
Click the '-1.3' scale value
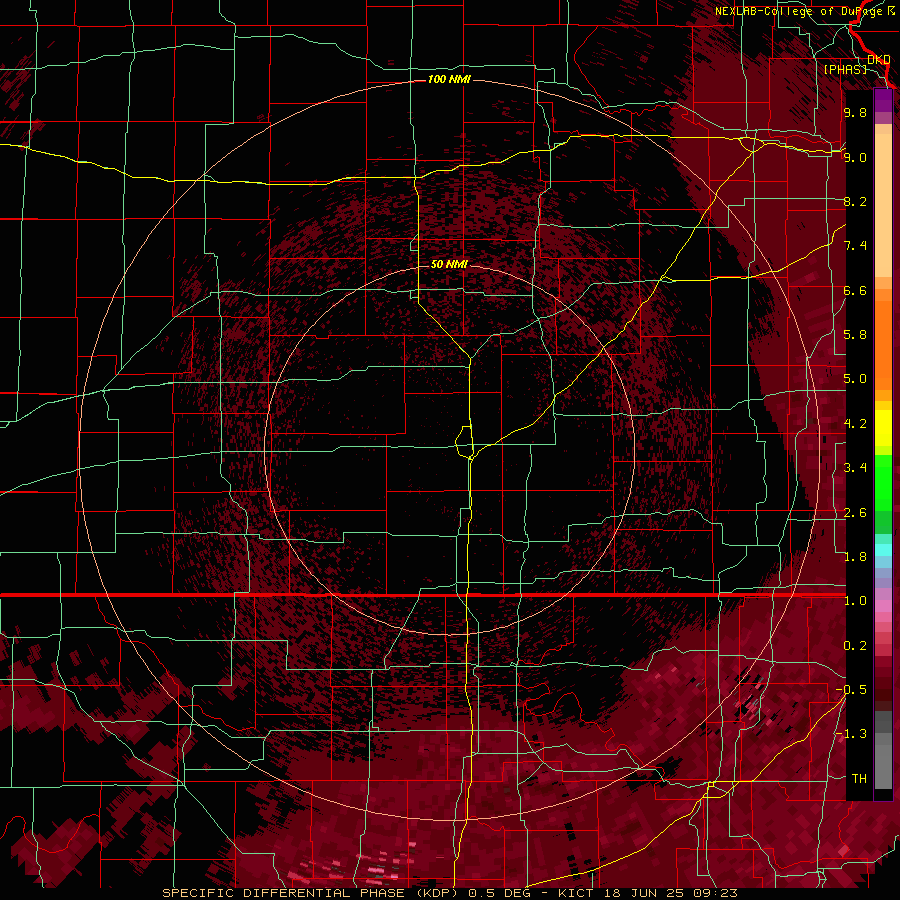pyautogui.click(x=851, y=734)
